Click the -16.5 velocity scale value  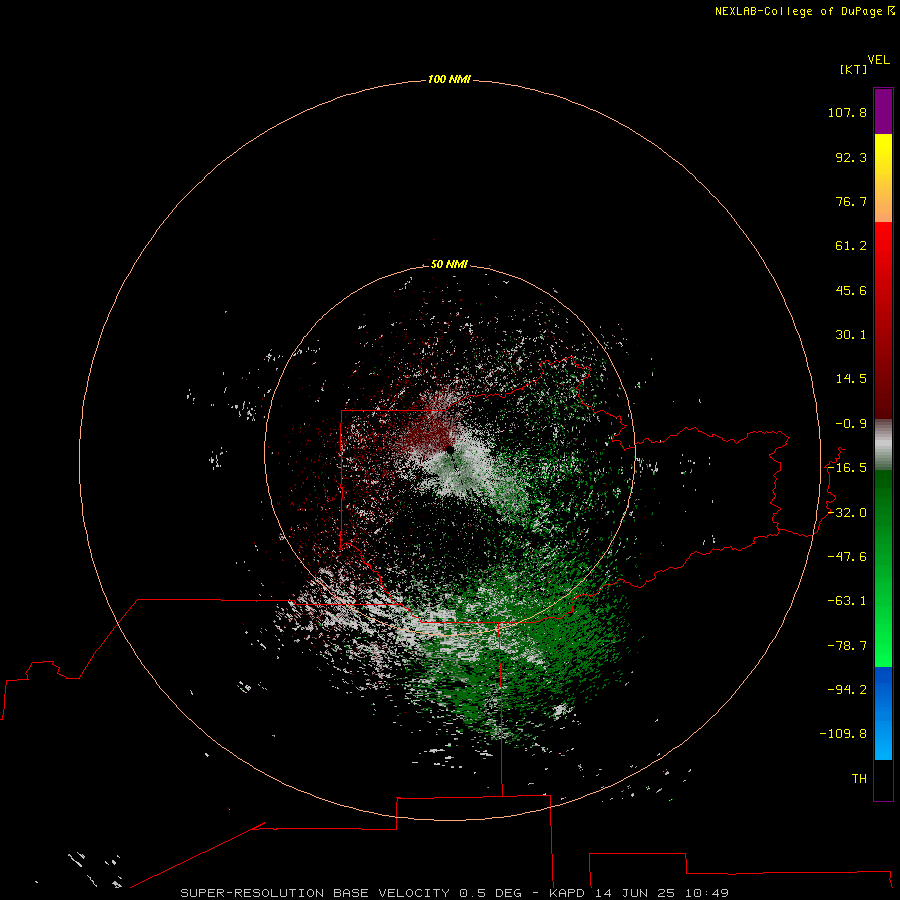point(847,468)
